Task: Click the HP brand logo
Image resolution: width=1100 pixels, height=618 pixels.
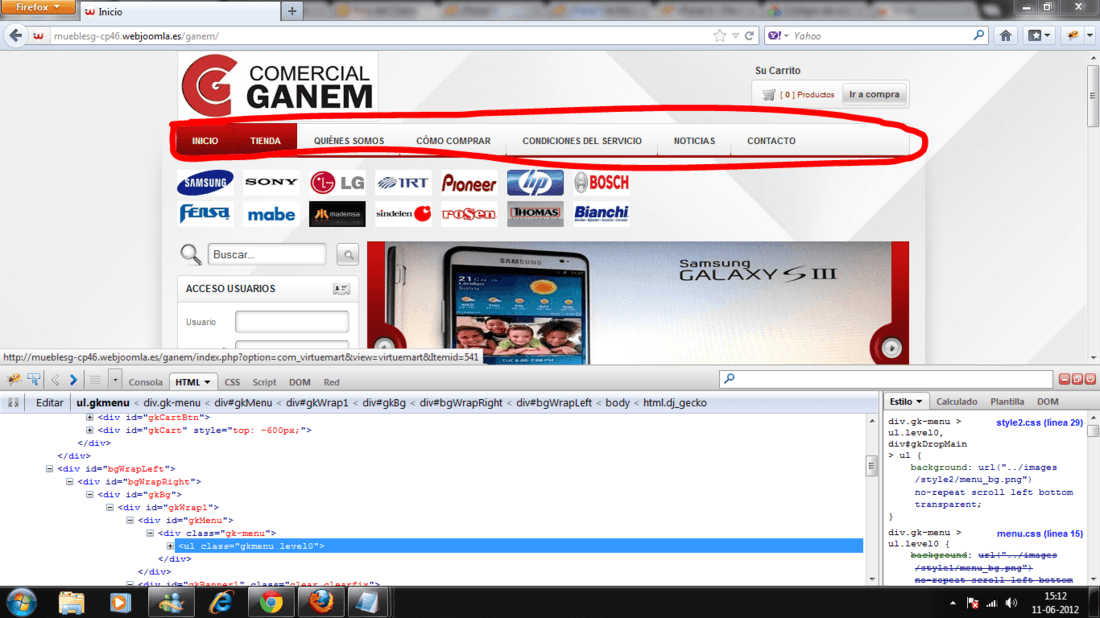Action: click(x=535, y=183)
